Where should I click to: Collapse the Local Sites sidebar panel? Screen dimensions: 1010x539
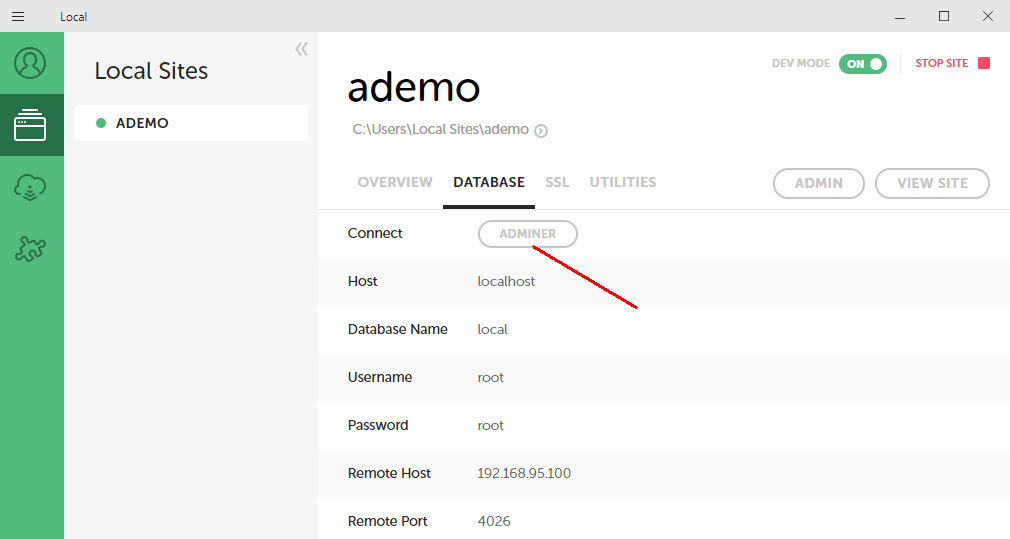[301, 49]
